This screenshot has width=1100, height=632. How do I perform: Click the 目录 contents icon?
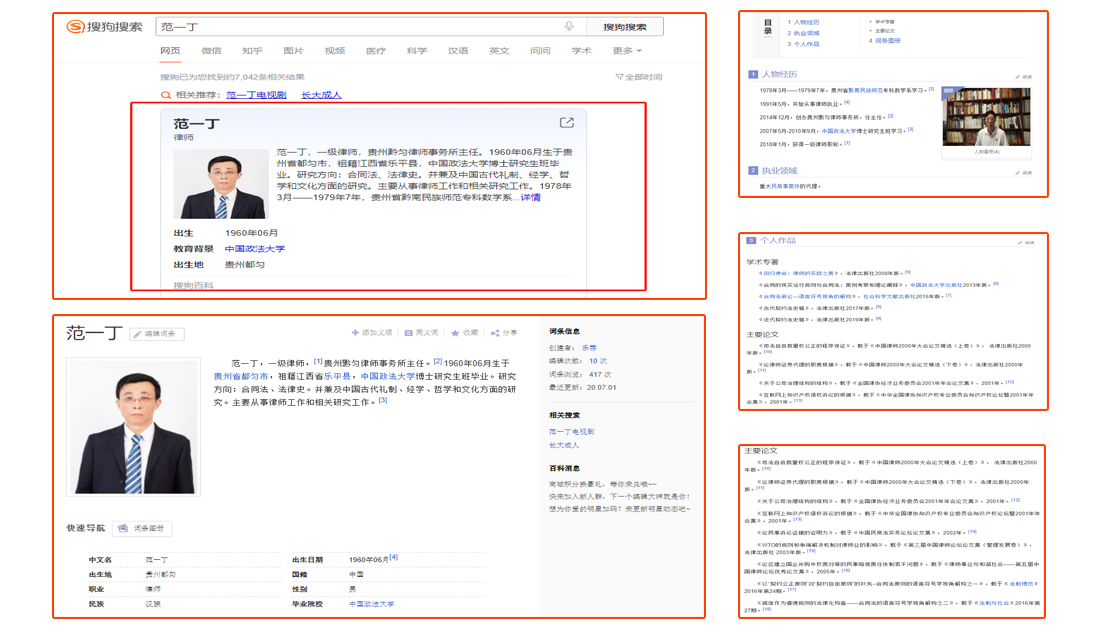[767, 27]
